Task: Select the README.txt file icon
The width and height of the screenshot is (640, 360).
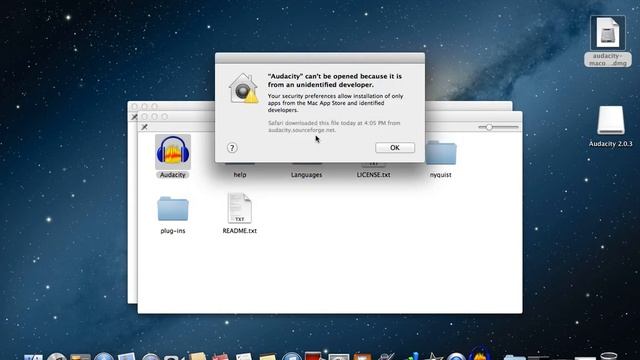Action: coord(240,208)
